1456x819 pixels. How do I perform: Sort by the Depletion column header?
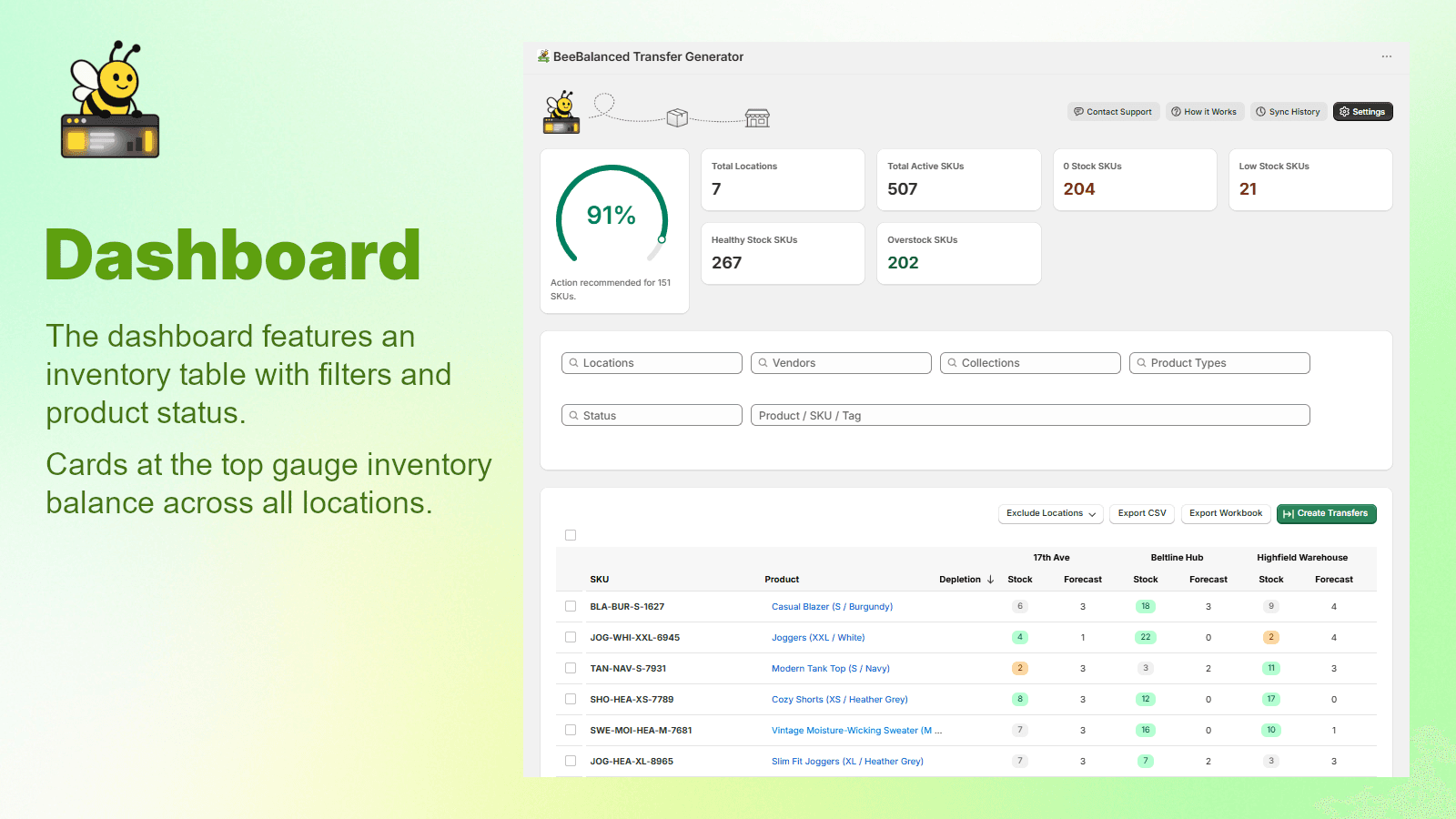click(960, 580)
